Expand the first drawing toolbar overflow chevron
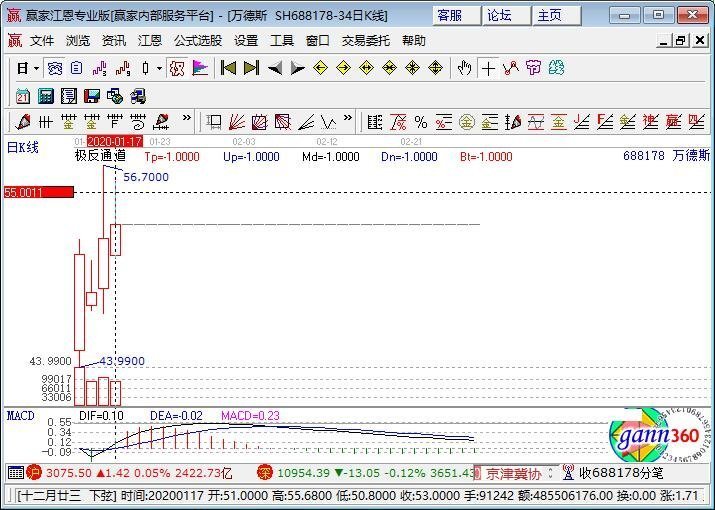This screenshot has width=715, height=510. (187, 118)
